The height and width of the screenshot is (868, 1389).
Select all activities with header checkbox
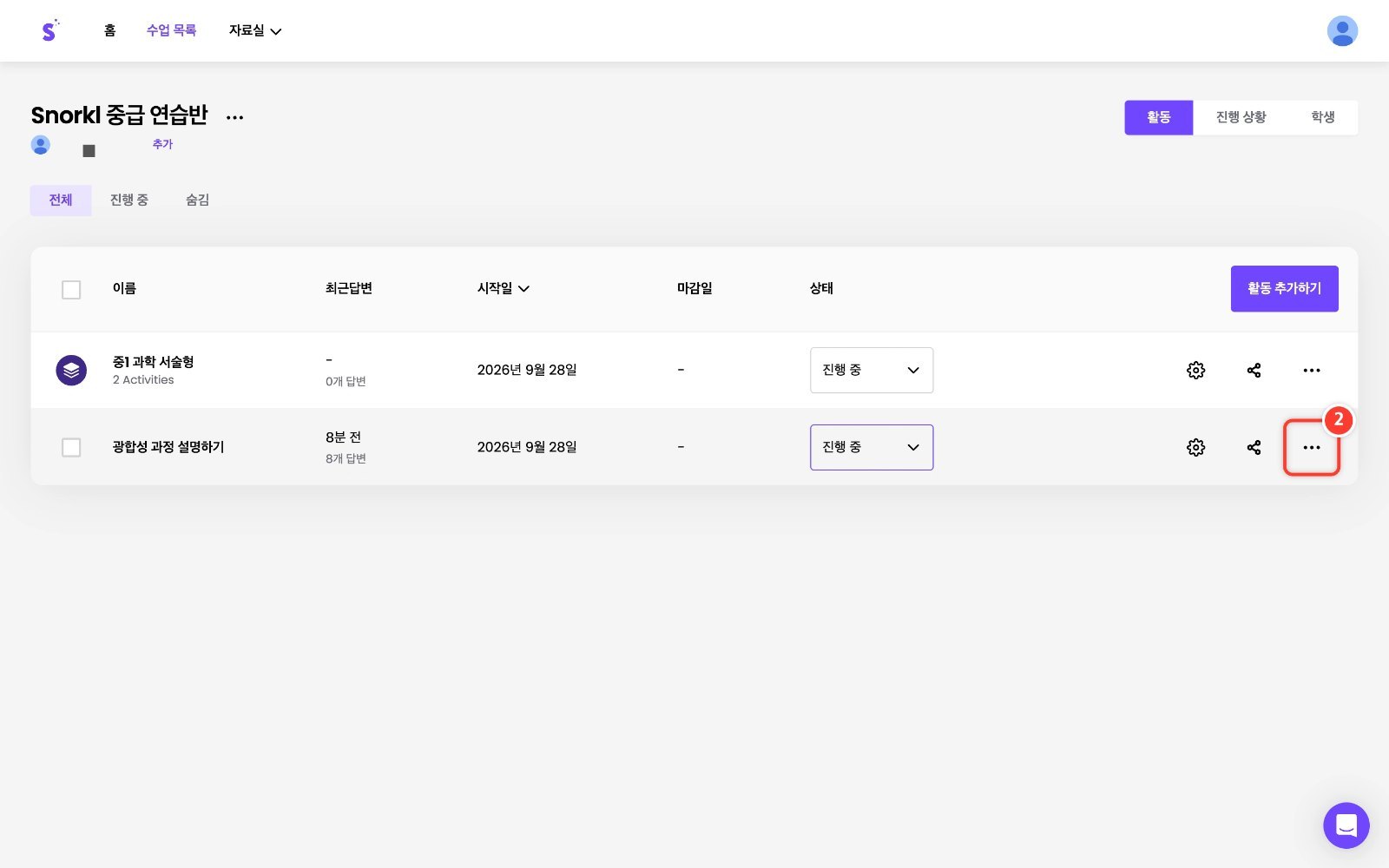click(71, 290)
